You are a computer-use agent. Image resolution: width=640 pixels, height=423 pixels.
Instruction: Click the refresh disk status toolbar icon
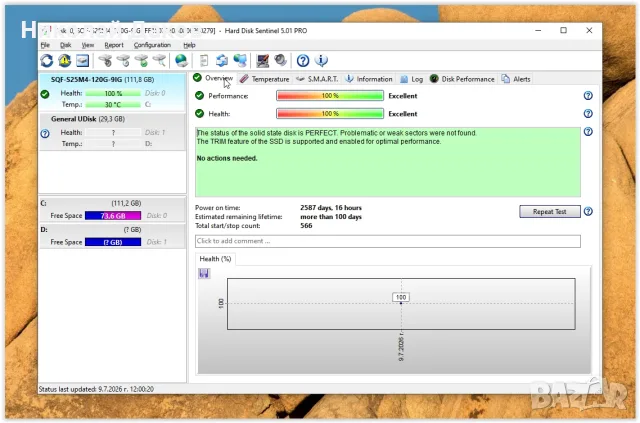pyautogui.click(x=47, y=61)
